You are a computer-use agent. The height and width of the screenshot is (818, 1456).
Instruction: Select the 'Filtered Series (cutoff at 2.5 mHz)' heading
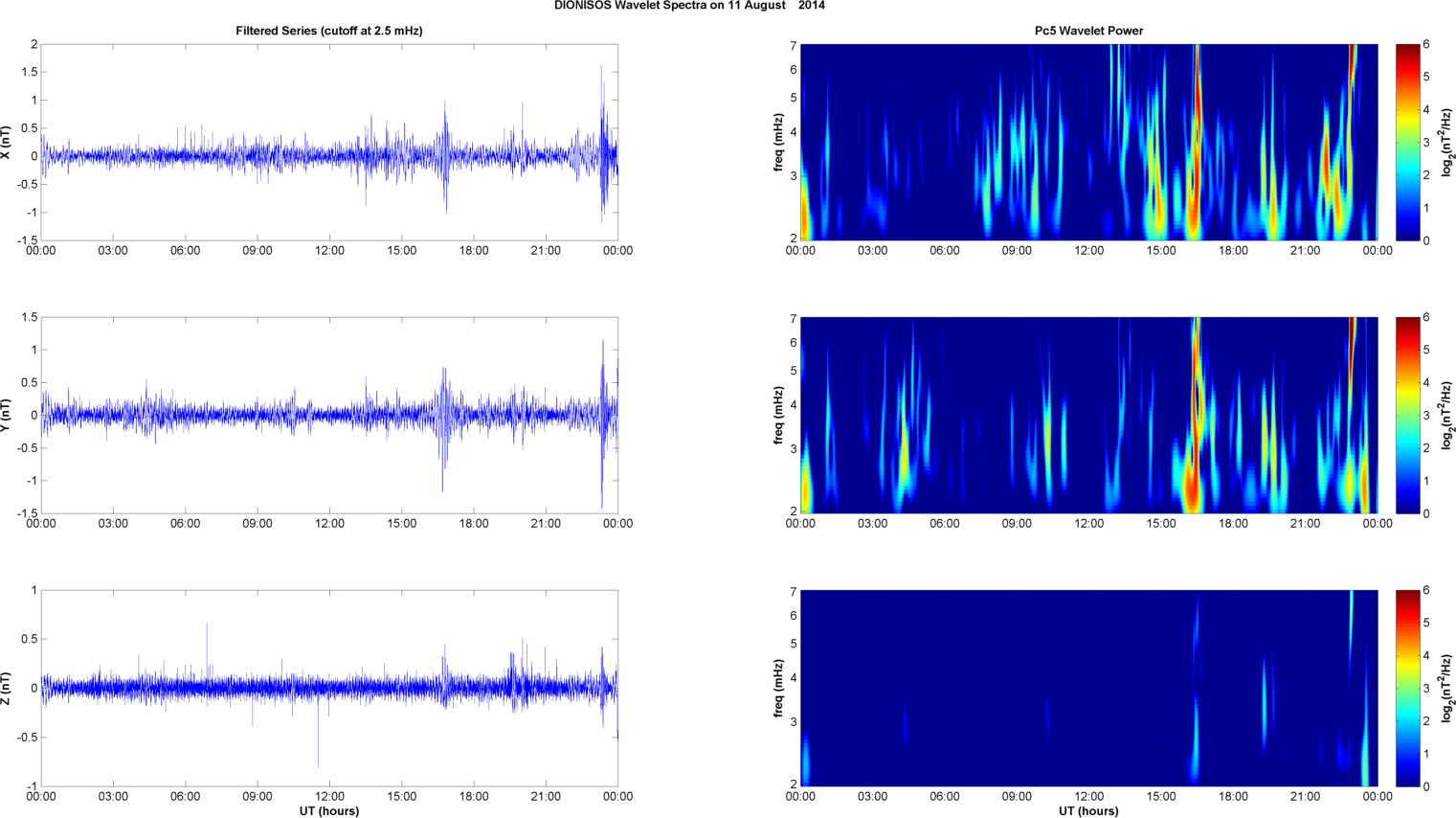[x=329, y=31]
